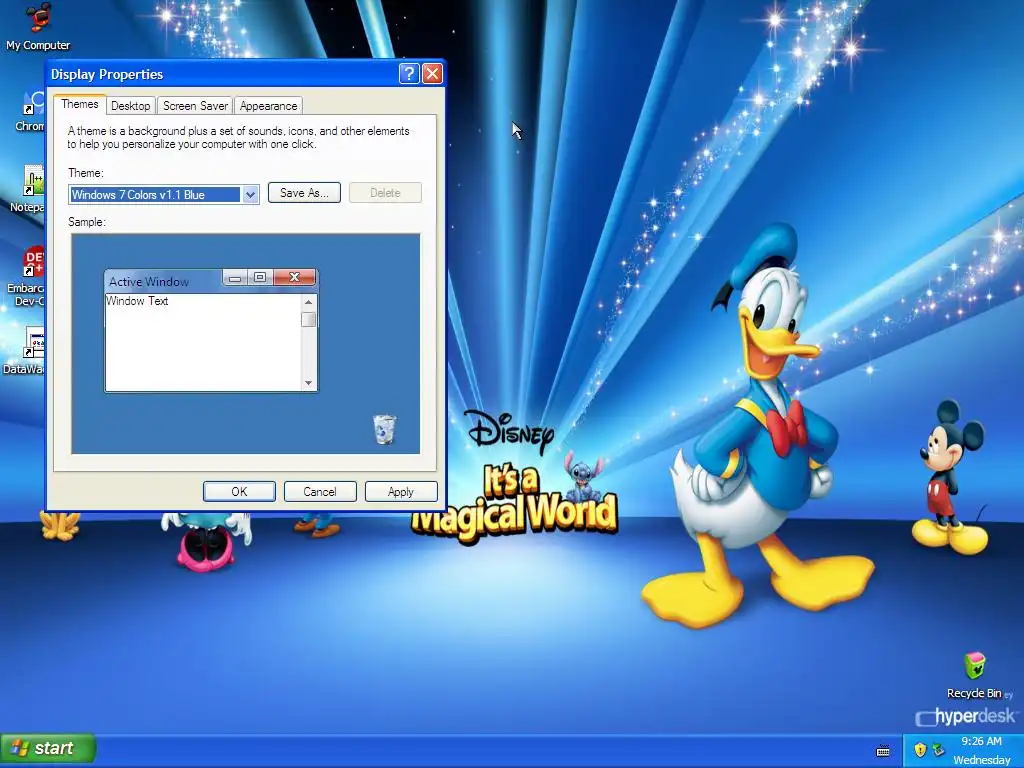Click the security shield tray icon
The width and height of the screenshot is (1024, 768).
click(920, 750)
